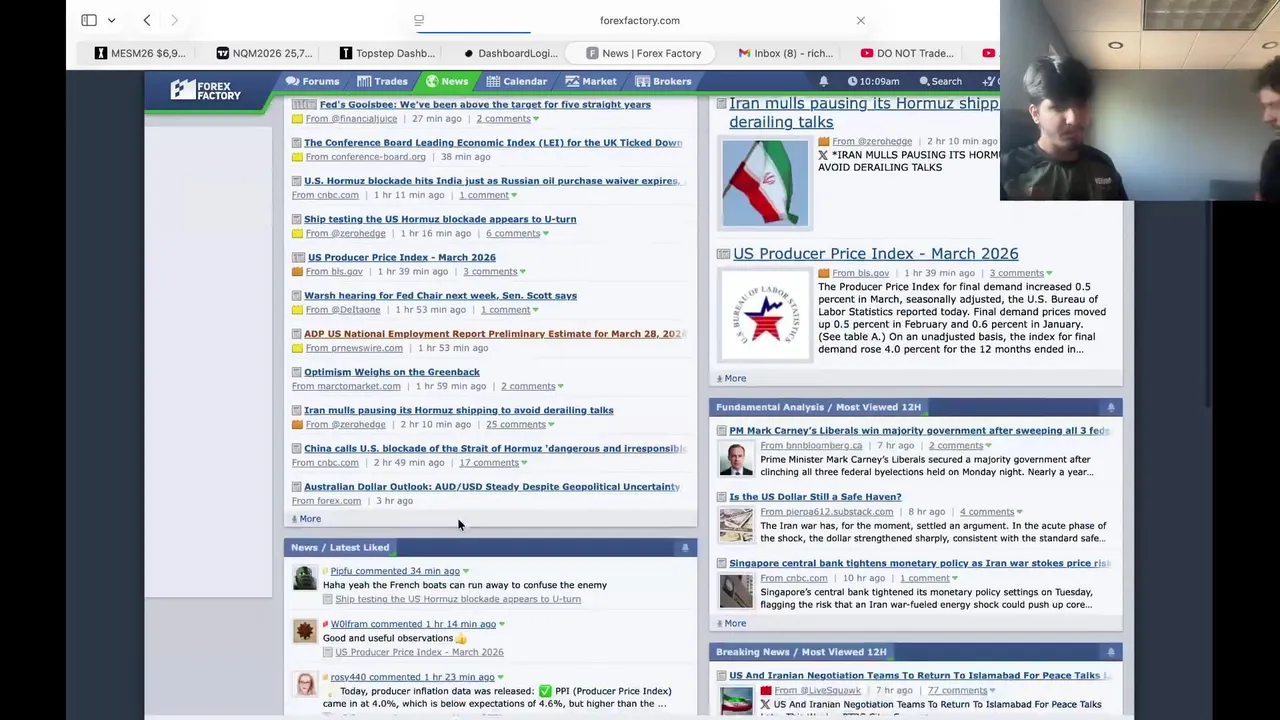Switch to the Topstep Dashb... browser tab
1280x720 pixels.
click(x=387, y=53)
